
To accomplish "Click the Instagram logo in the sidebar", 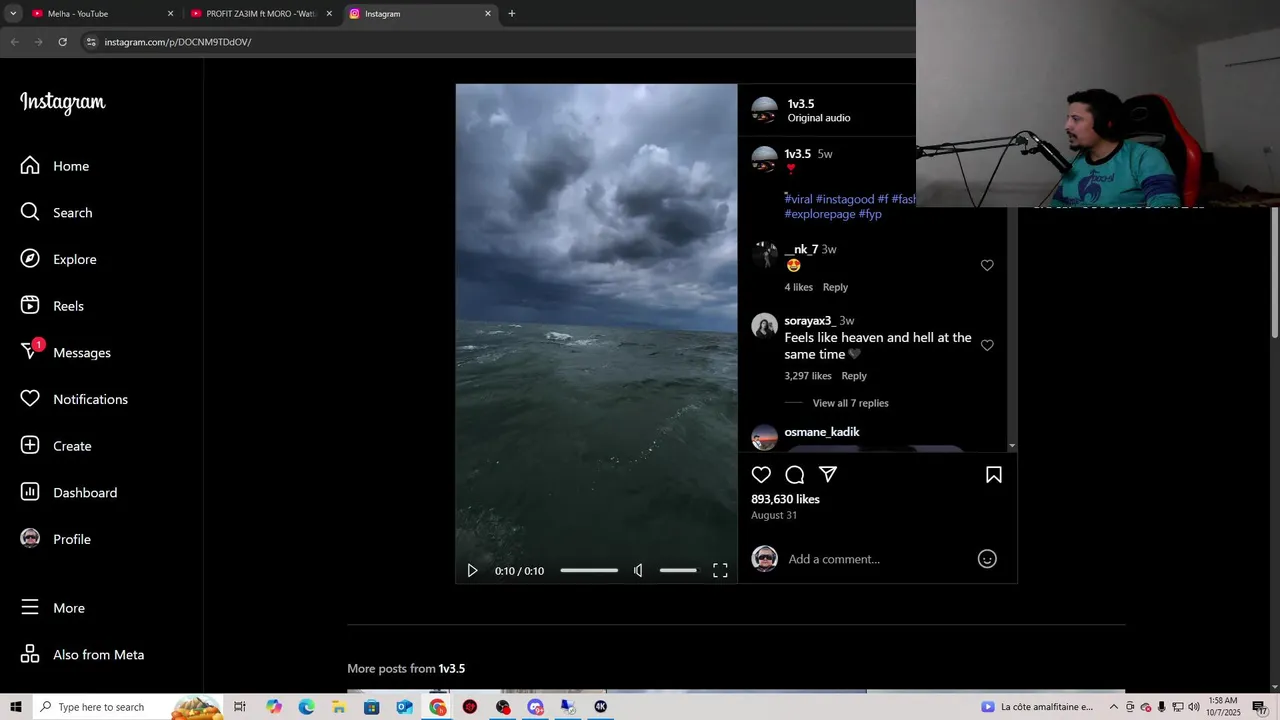I will coord(62,102).
